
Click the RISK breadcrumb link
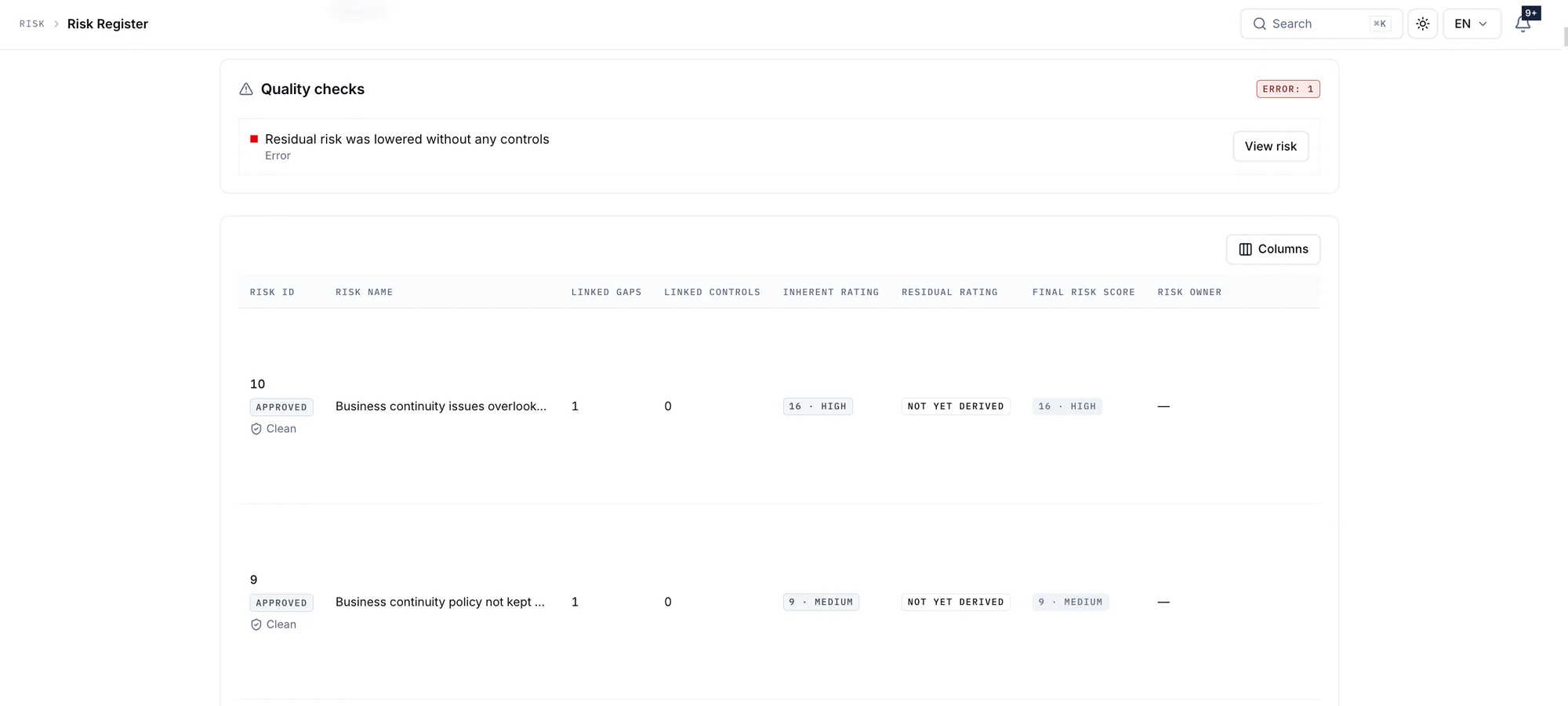pyautogui.click(x=32, y=24)
